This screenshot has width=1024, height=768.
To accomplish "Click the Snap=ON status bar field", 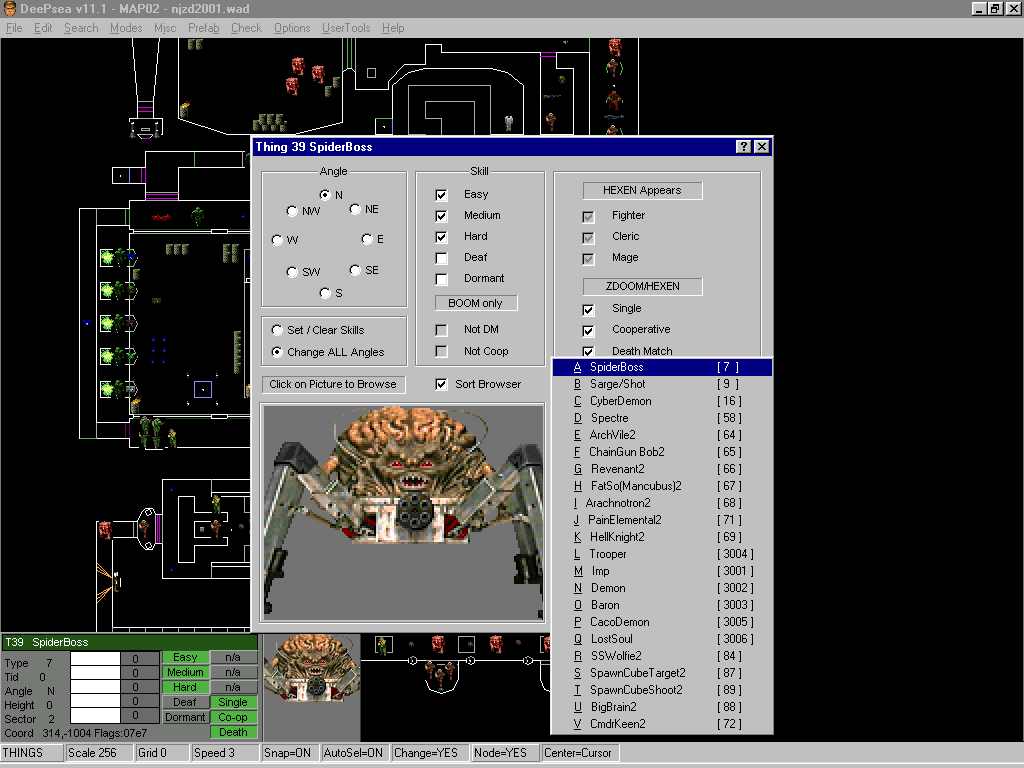I will coord(288,753).
